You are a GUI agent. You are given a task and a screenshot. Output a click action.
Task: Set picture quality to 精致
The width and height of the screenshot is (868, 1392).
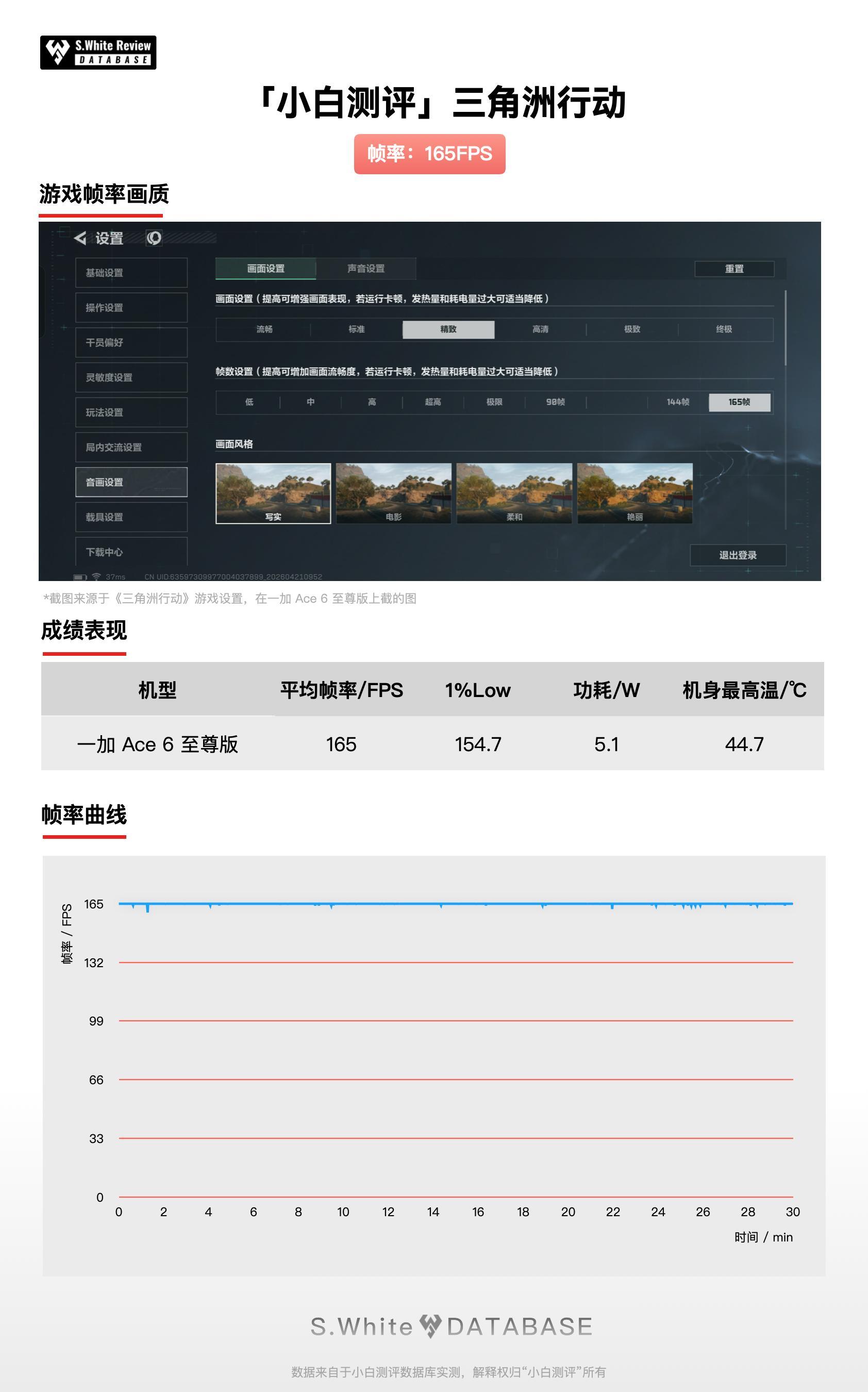tap(448, 329)
